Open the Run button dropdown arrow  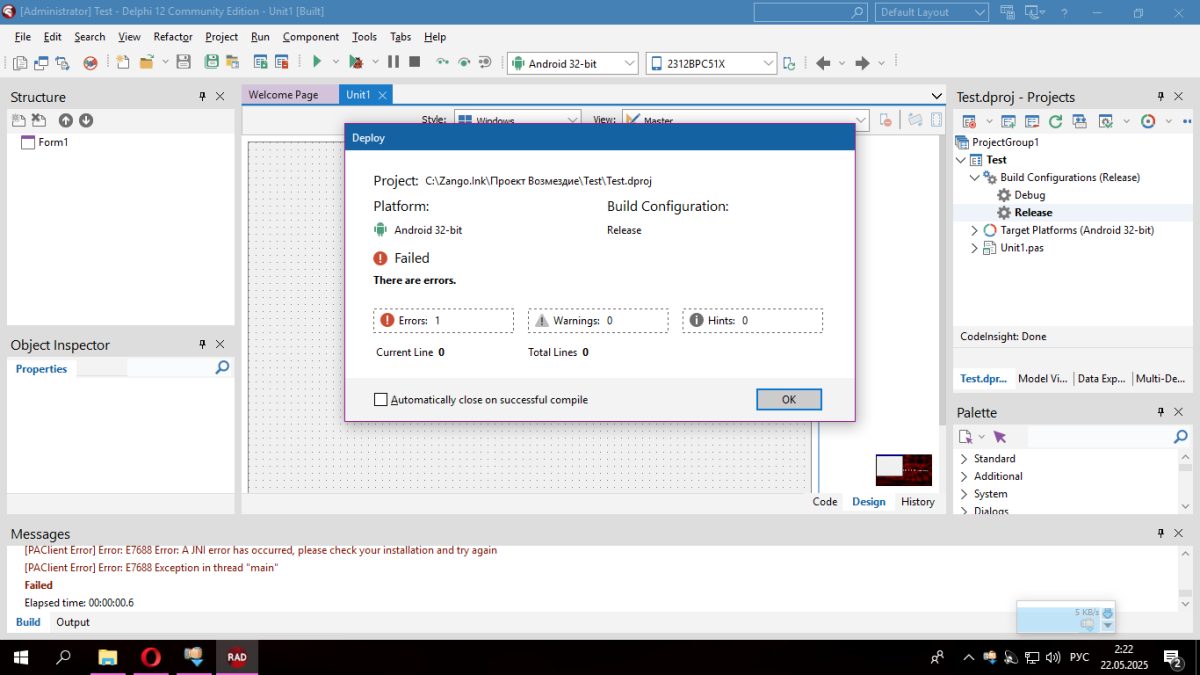click(x=336, y=62)
